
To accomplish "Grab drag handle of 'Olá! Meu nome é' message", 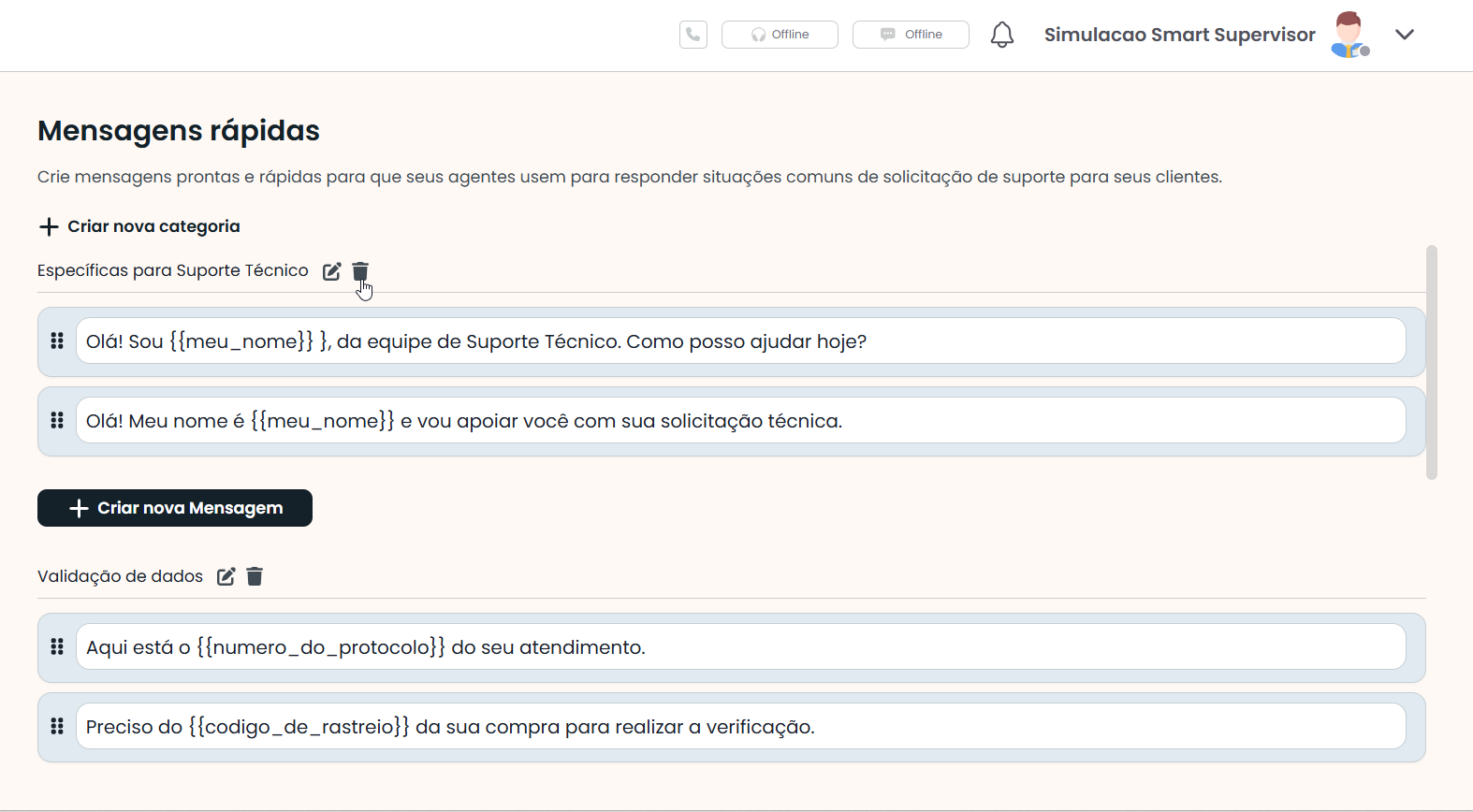I will coord(57,421).
